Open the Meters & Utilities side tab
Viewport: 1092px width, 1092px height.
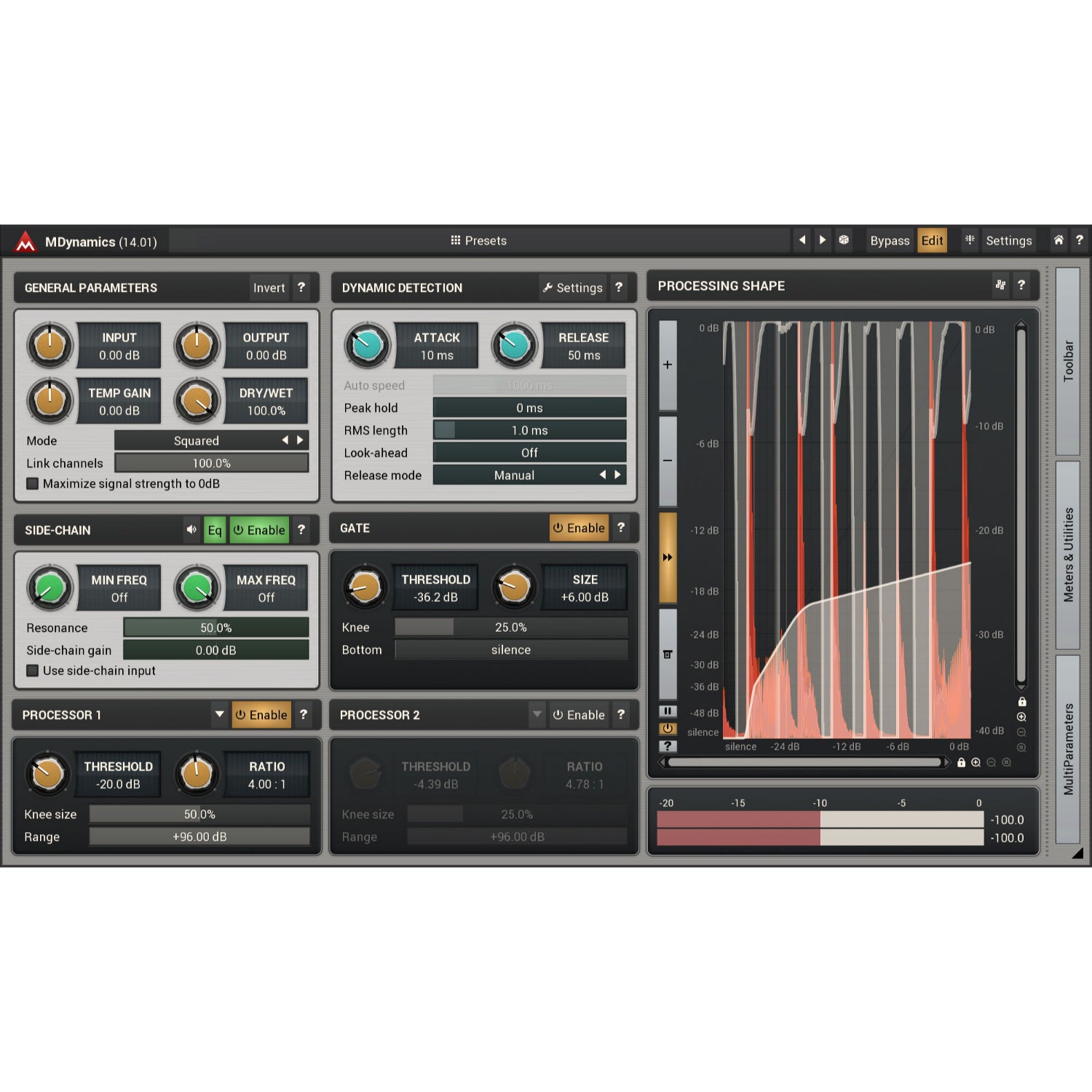[1068, 555]
